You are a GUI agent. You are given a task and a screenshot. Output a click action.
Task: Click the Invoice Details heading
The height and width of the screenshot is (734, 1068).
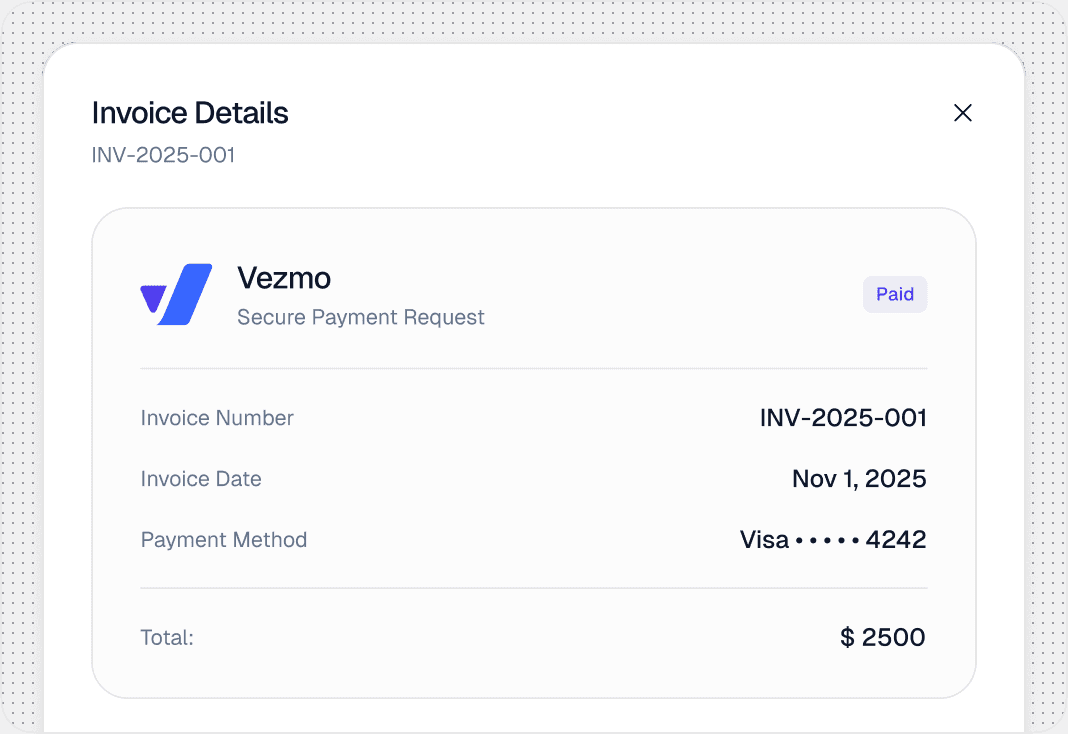point(190,113)
